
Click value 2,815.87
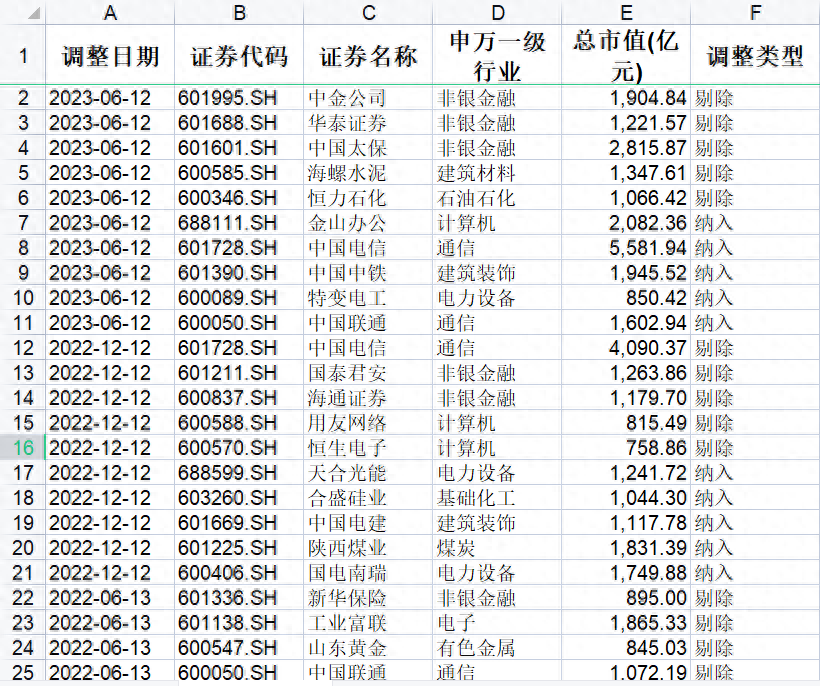(x=626, y=148)
